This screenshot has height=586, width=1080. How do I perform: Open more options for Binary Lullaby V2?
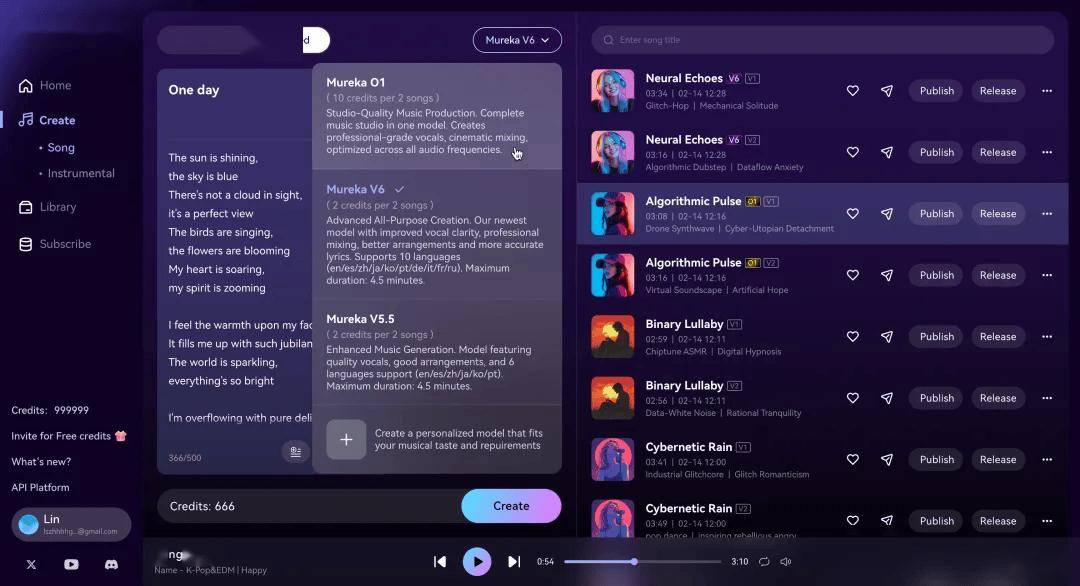pyautogui.click(x=1047, y=398)
